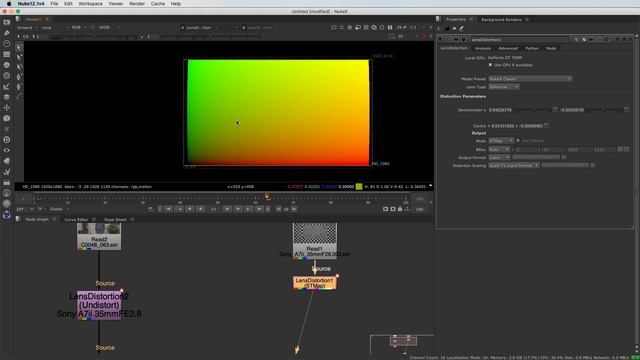Step forward one frame
The height and width of the screenshot is (360, 640).
pos(238,209)
